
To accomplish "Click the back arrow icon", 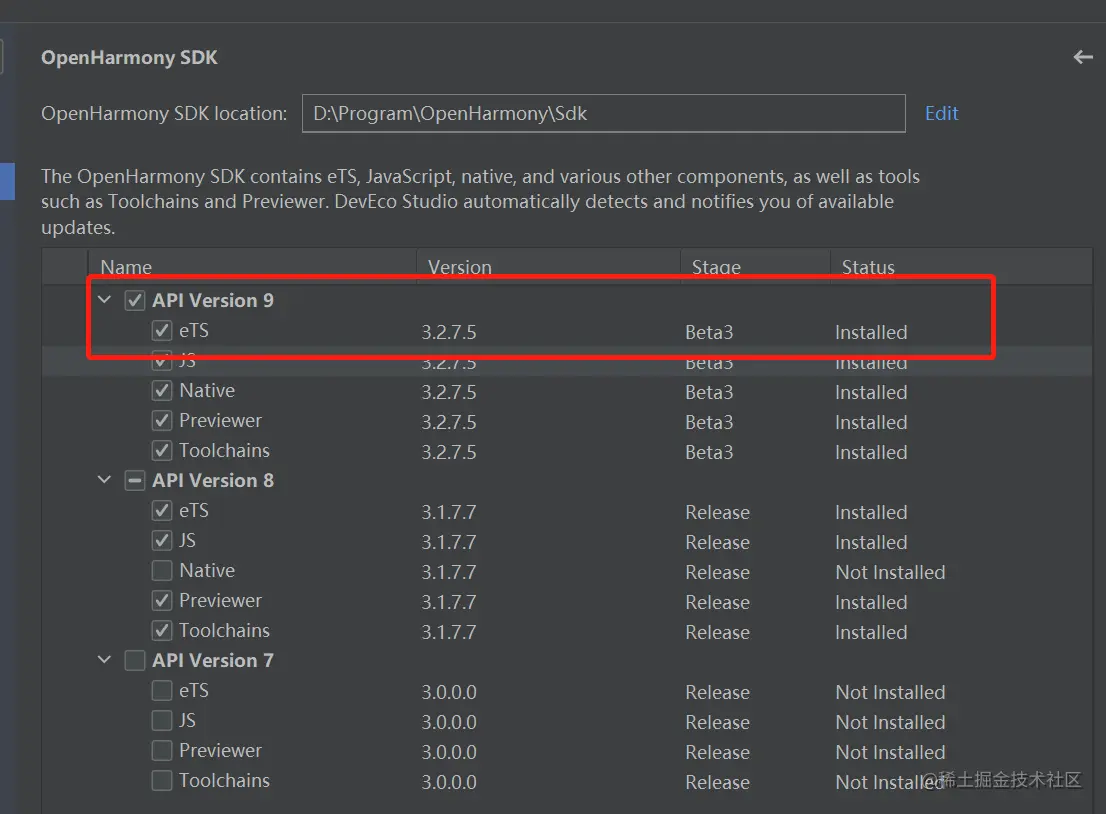I will pos(1083,57).
